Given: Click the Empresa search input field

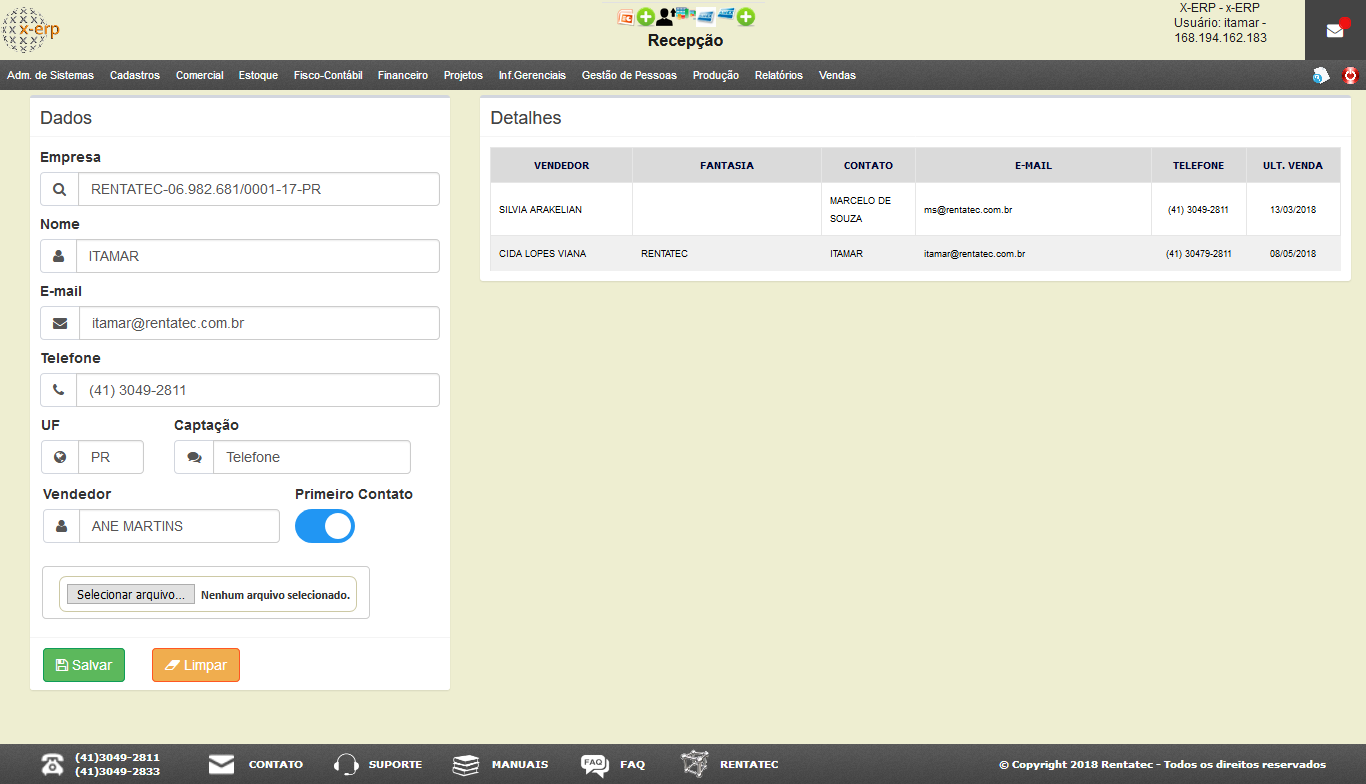Looking at the screenshot, I should 259,189.
